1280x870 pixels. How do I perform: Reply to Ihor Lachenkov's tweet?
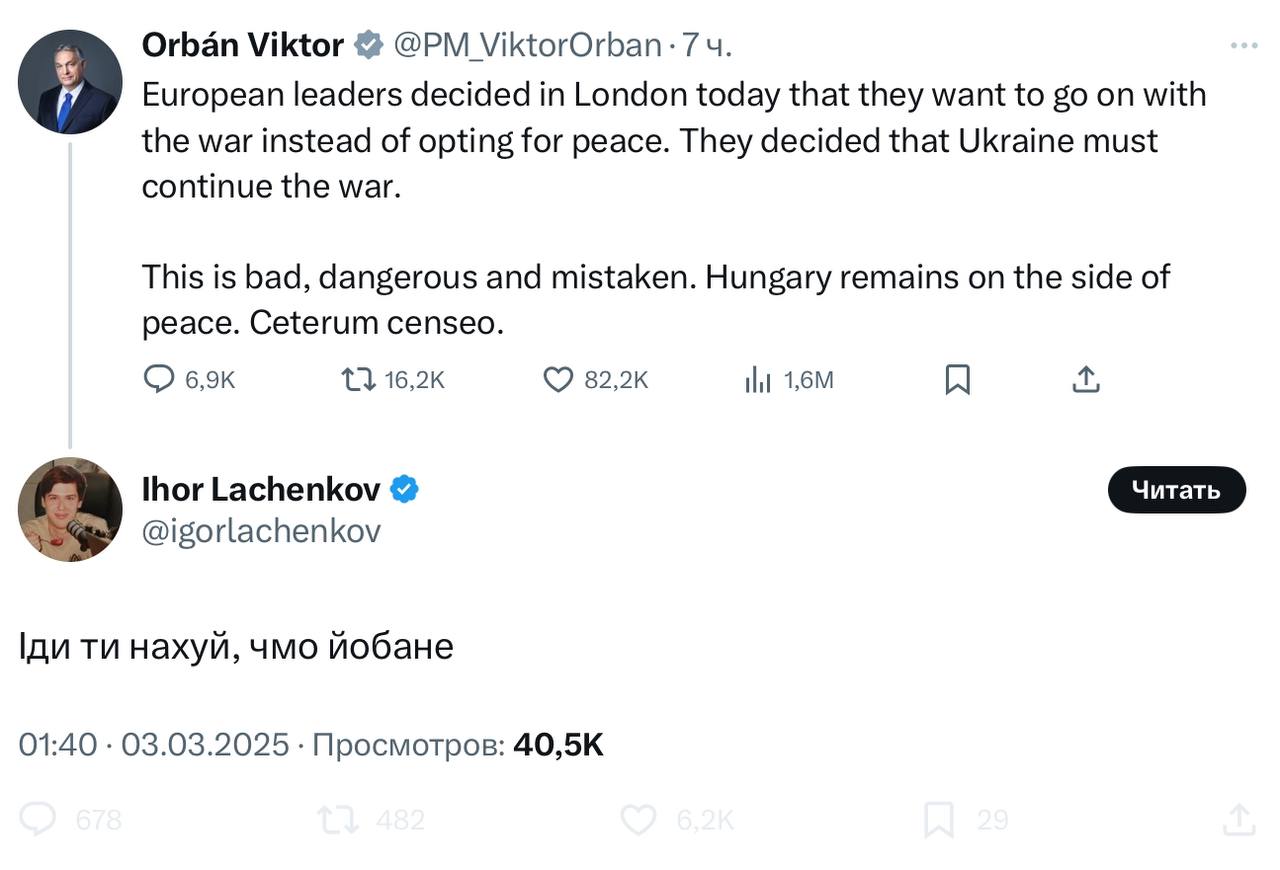pyautogui.click(x=38, y=820)
